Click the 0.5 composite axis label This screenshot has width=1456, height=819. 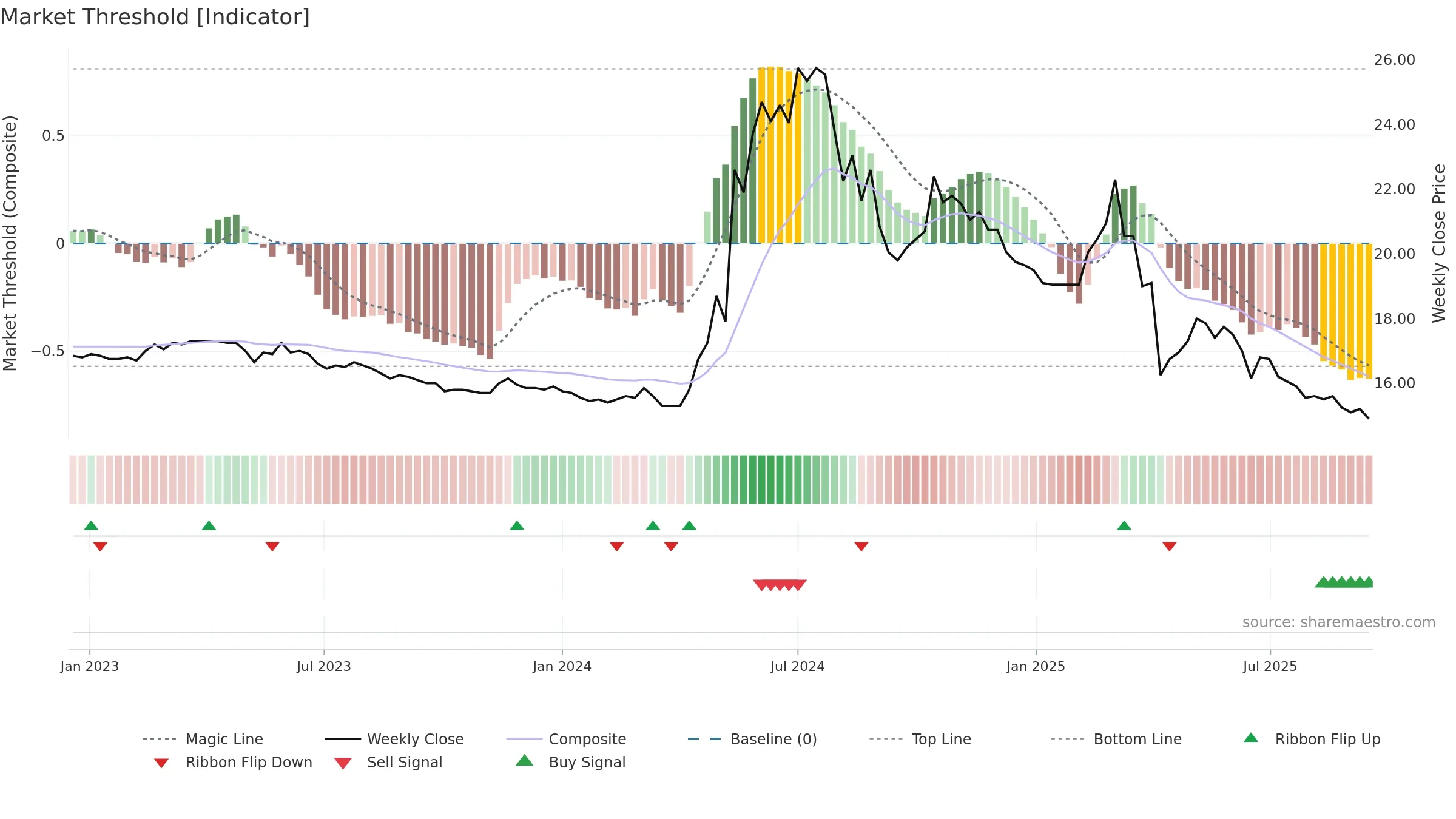point(53,136)
